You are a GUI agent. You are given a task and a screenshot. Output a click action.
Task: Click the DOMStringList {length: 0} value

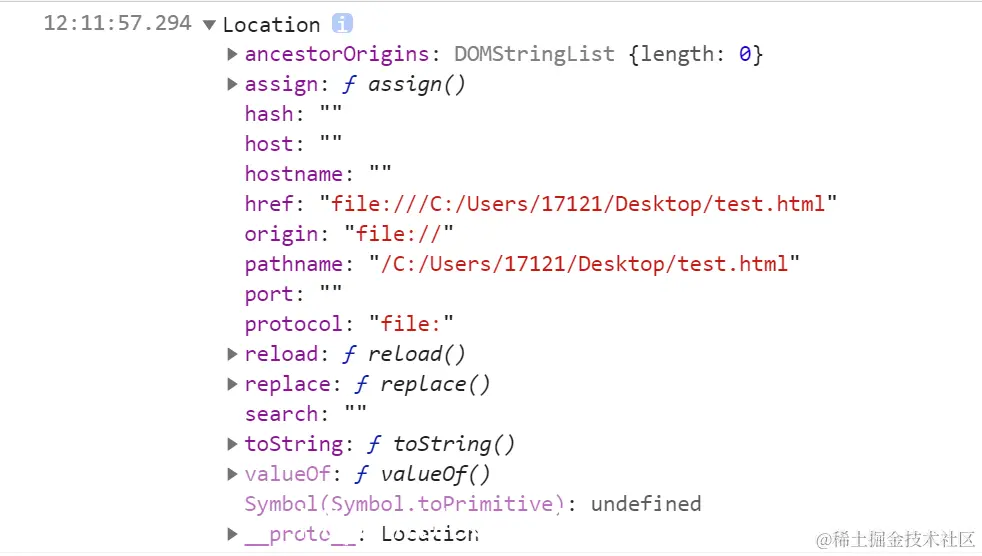click(608, 54)
